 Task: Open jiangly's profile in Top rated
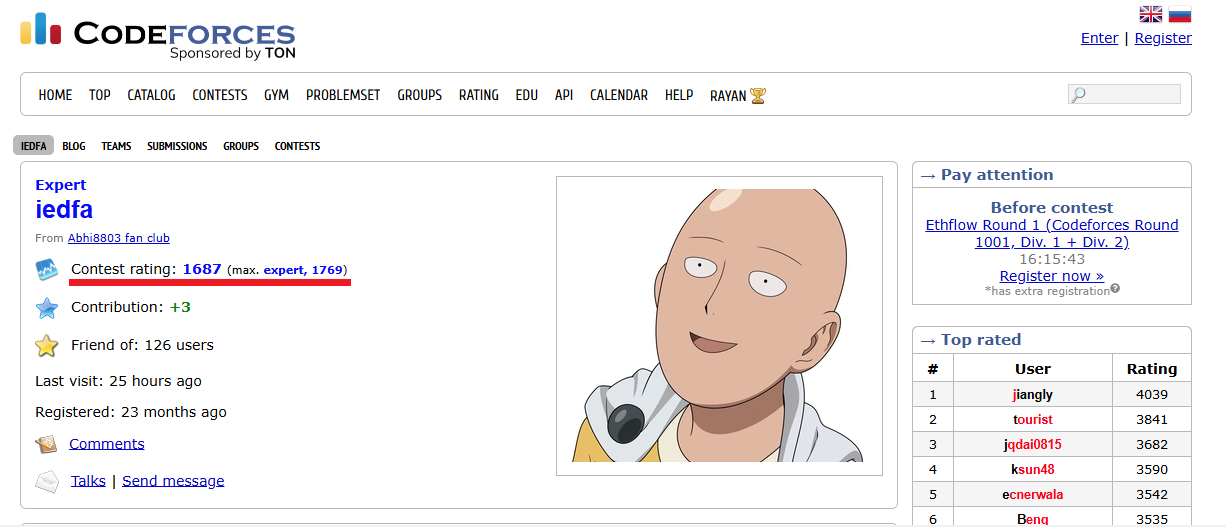click(1033, 395)
